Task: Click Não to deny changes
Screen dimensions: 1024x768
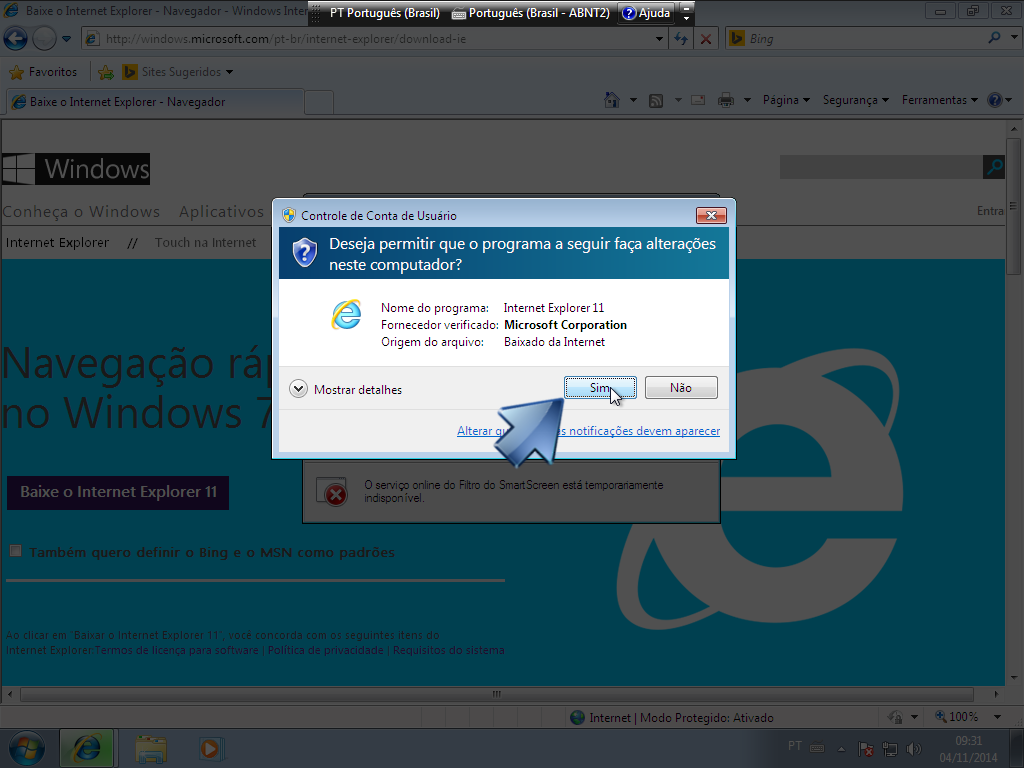Action: coord(681,387)
